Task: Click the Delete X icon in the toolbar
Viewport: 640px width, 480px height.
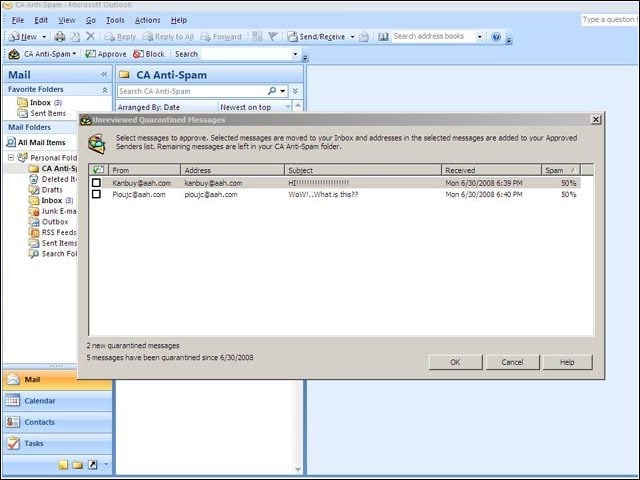Action: [90, 37]
